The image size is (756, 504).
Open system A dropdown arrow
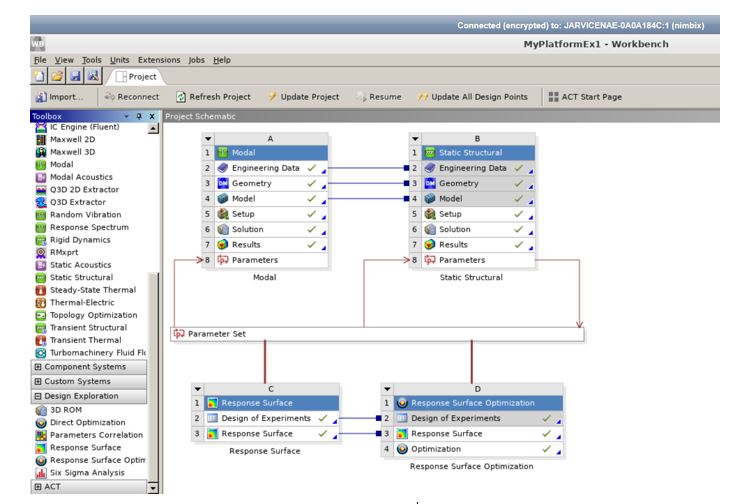click(x=208, y=139)
